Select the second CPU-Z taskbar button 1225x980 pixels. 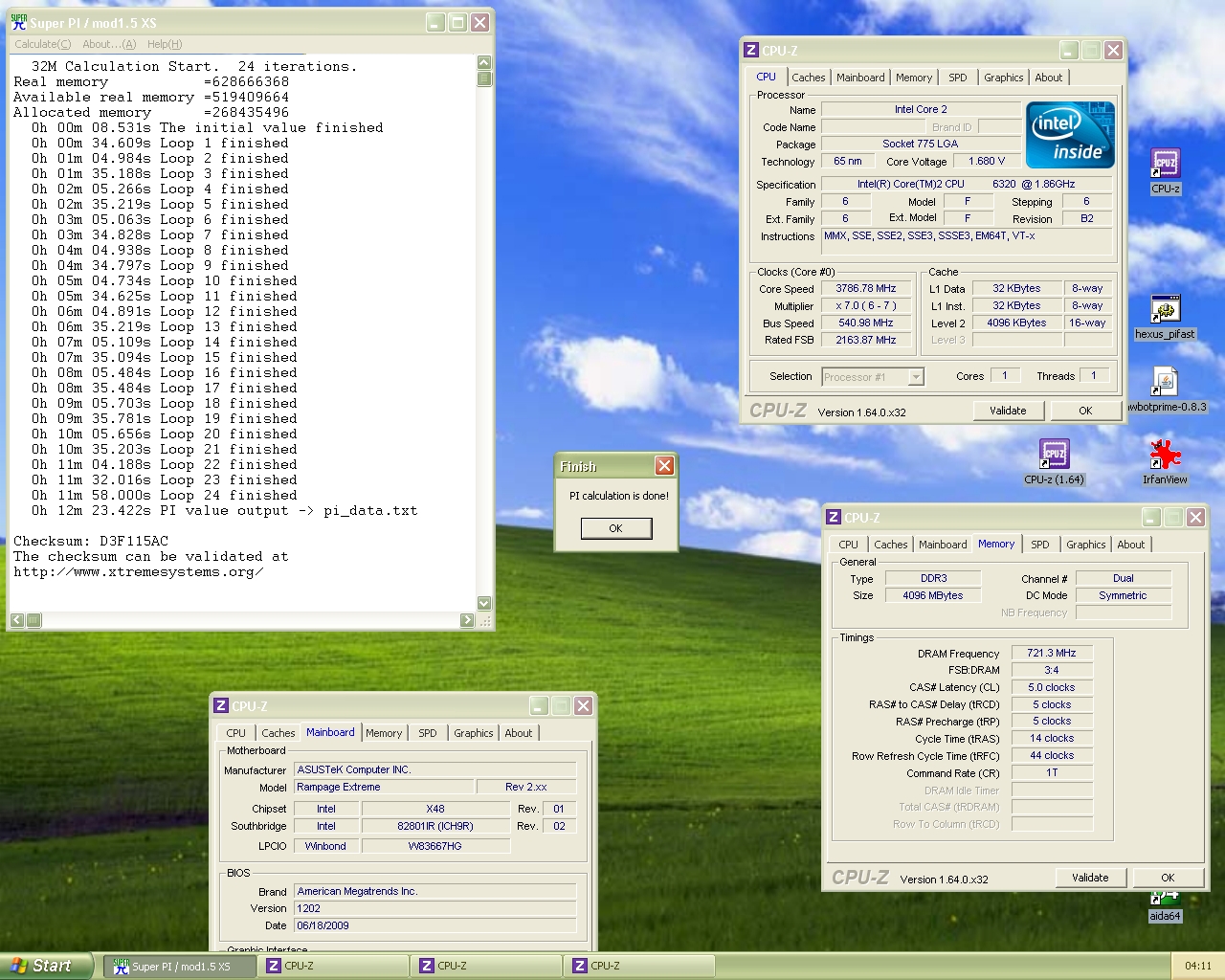coord(486,967)
